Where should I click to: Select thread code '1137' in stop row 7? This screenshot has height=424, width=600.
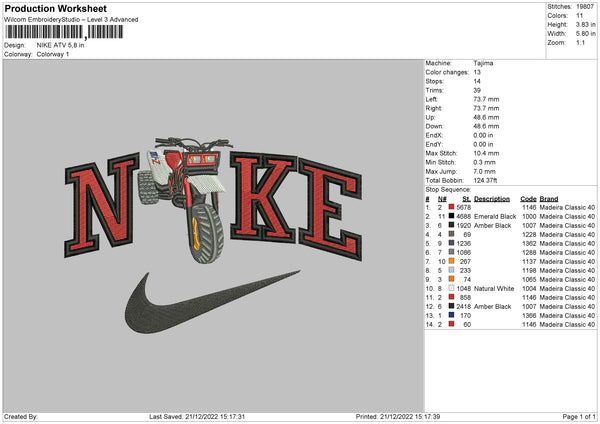click(x=529, y=261)
